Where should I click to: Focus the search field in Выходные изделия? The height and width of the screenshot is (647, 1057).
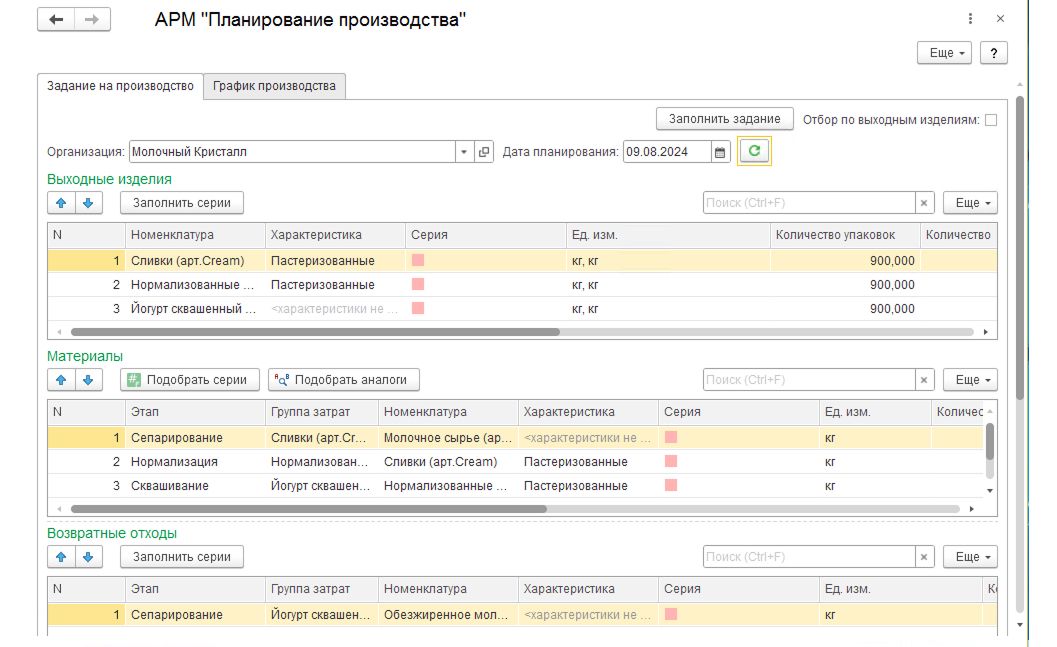pyautogui.click(x=809, y=203)
